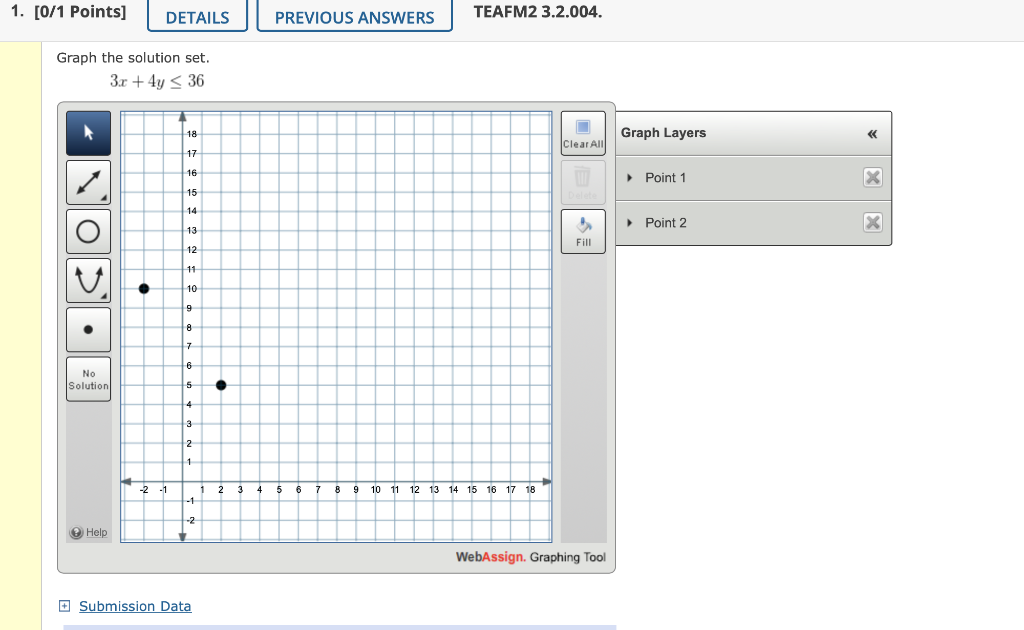Screen dimensions: 1024x630
Task: Click the Delete icon button
Action: 583,182
